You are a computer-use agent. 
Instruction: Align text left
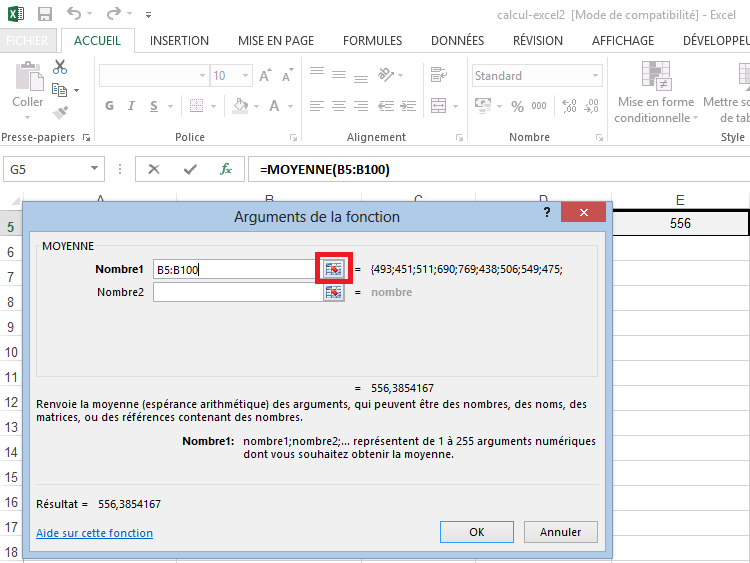click(317, 106)
